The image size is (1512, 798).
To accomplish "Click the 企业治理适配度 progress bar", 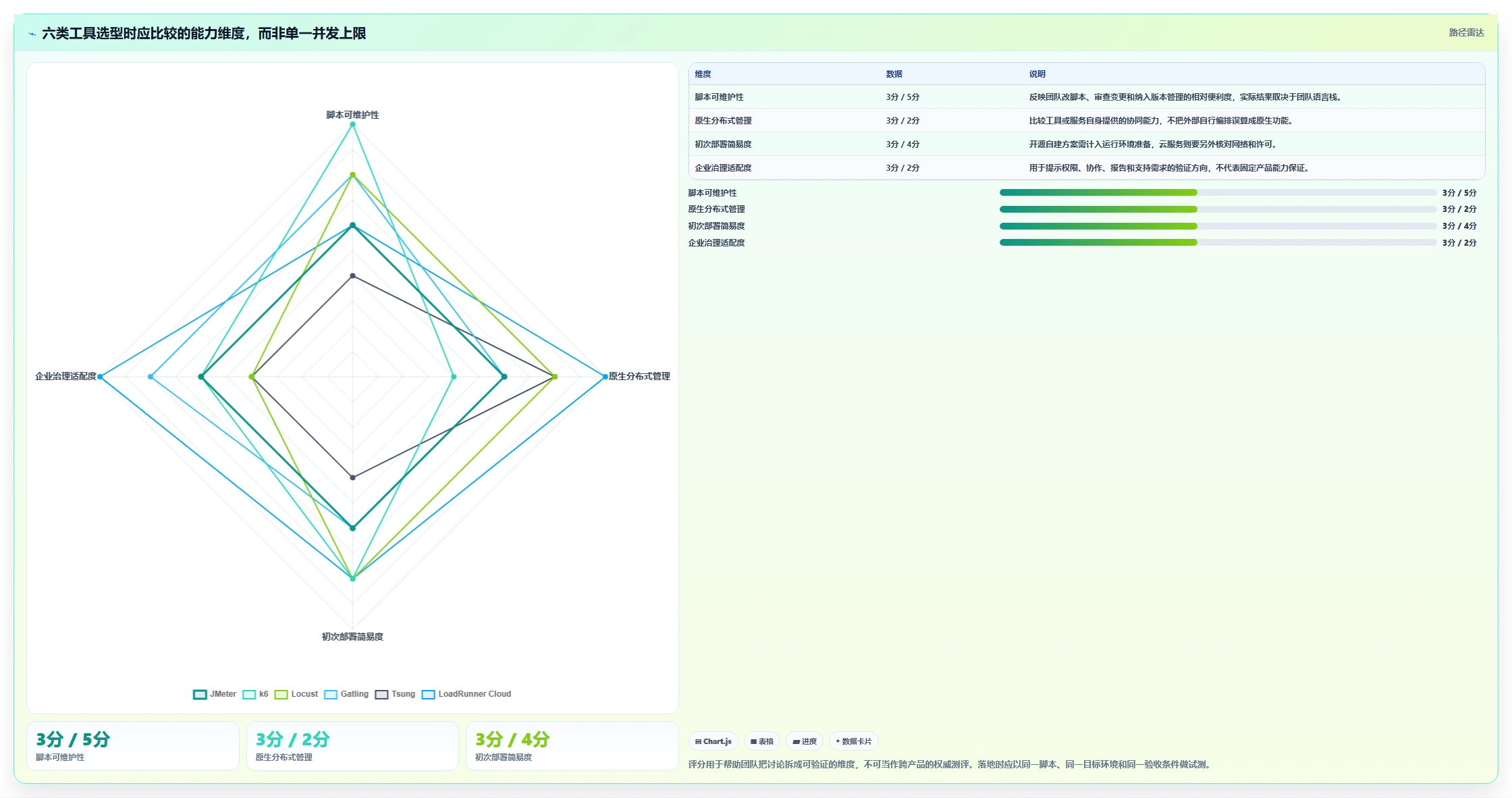I will tap(1218, 242).
